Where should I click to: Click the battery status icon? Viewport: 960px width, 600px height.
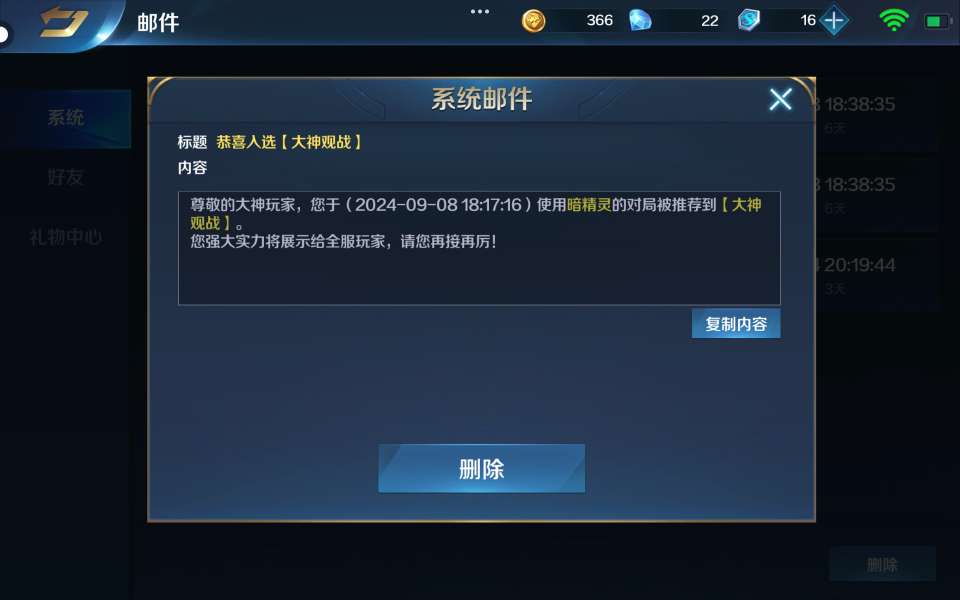coord(936,21)
